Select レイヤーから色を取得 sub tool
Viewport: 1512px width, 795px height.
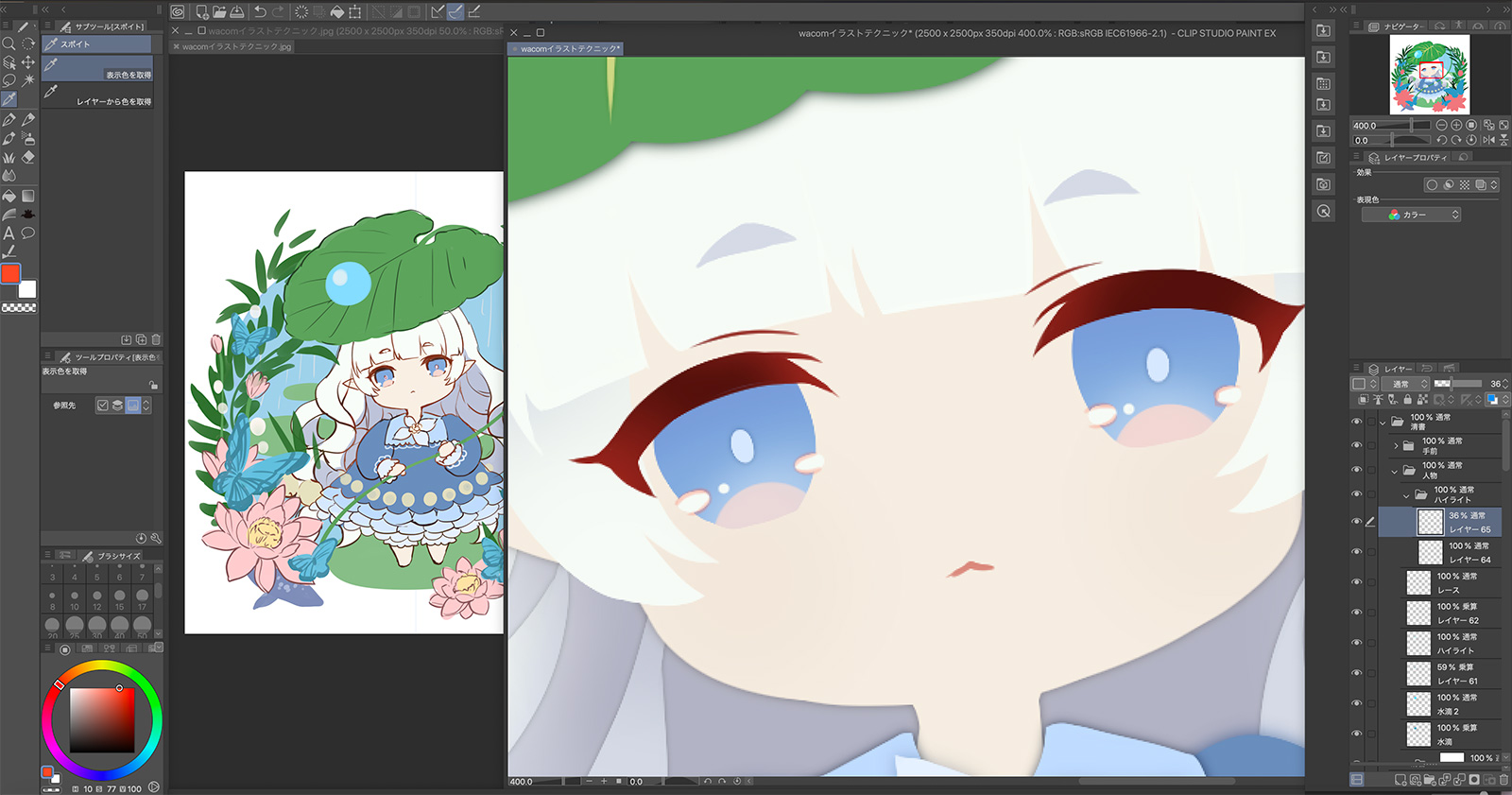(96, 96)
